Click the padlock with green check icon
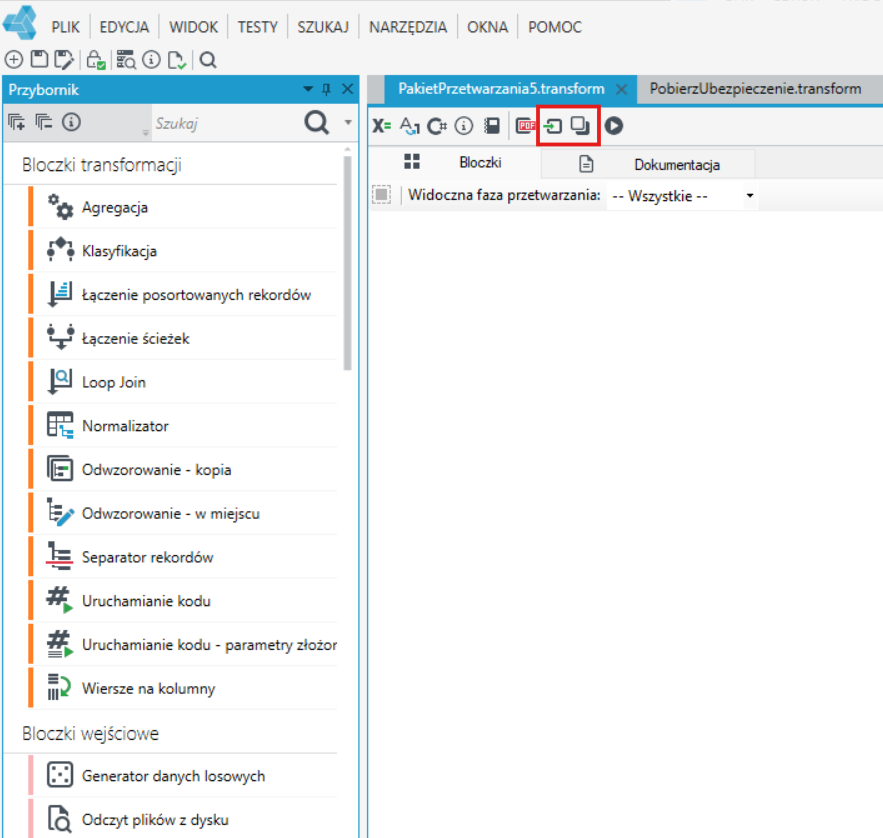The image size is (883, 838). (x=96, y=60)
